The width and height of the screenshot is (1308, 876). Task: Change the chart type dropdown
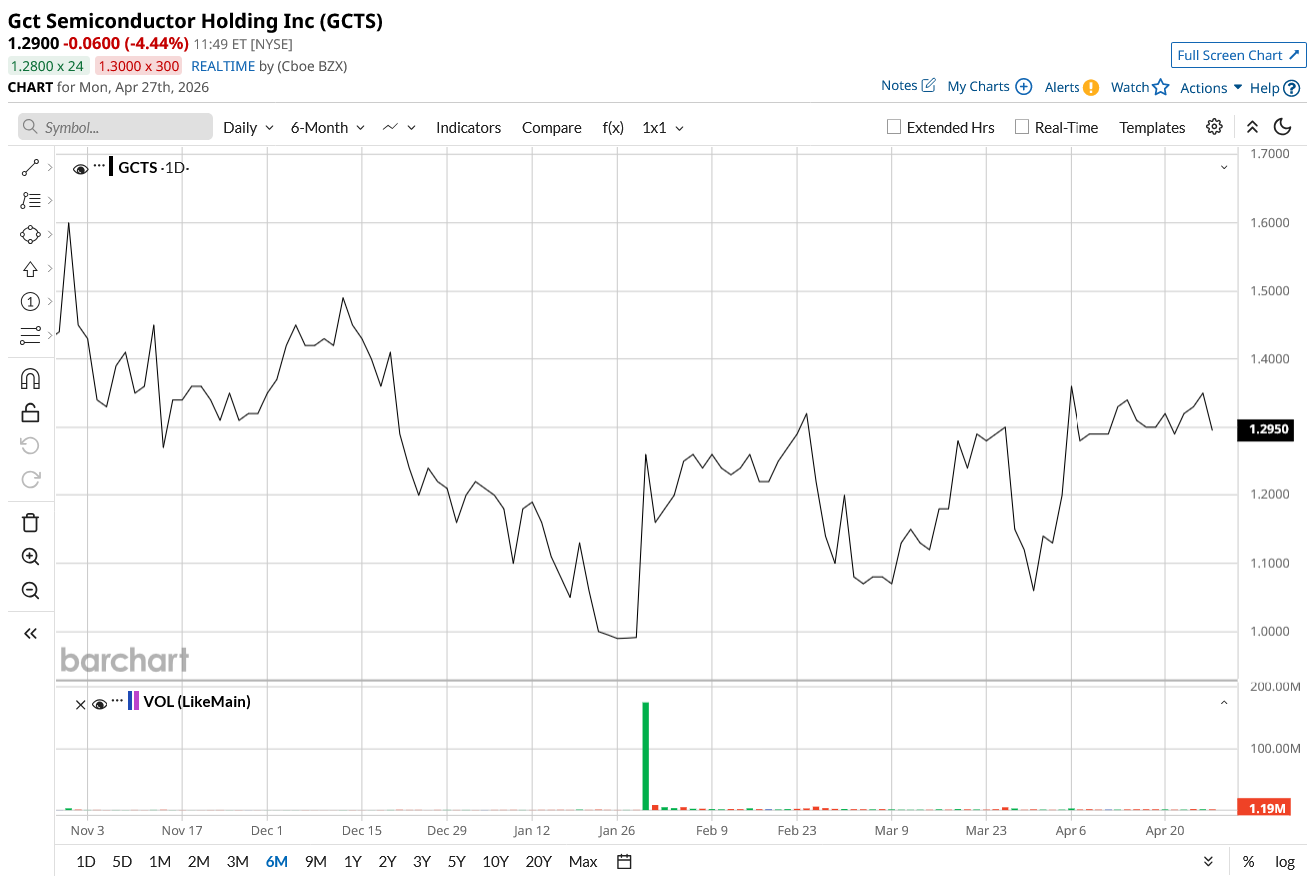pyautogui.click(x=401, y=127)
